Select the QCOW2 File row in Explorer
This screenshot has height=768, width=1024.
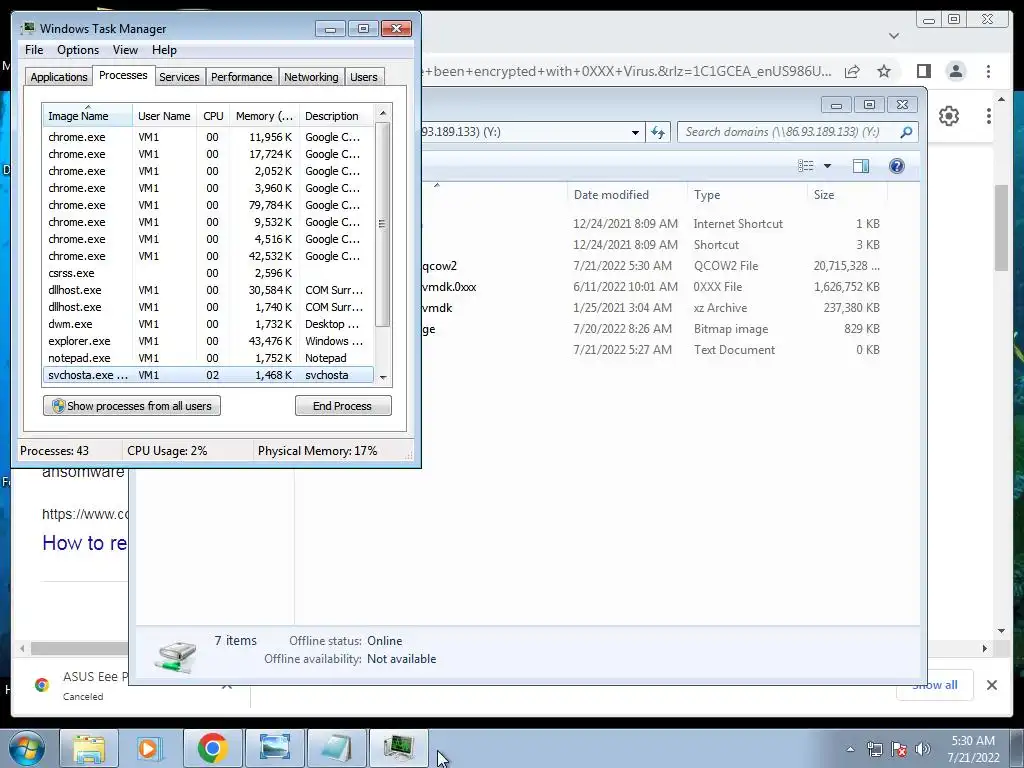click(653, 266)
